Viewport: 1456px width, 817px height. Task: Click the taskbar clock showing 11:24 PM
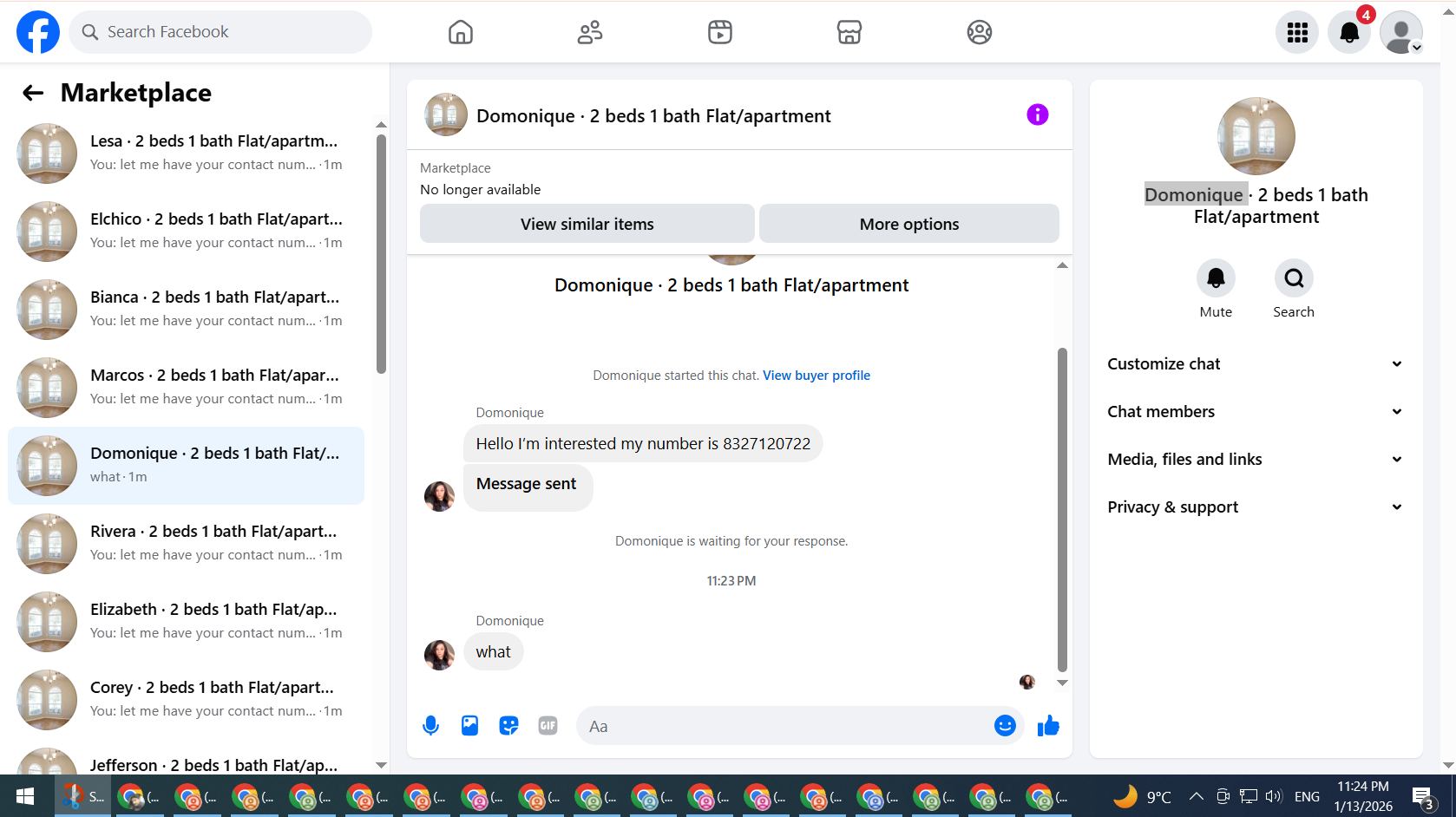pyautogui.click(x=1363, y=796)
